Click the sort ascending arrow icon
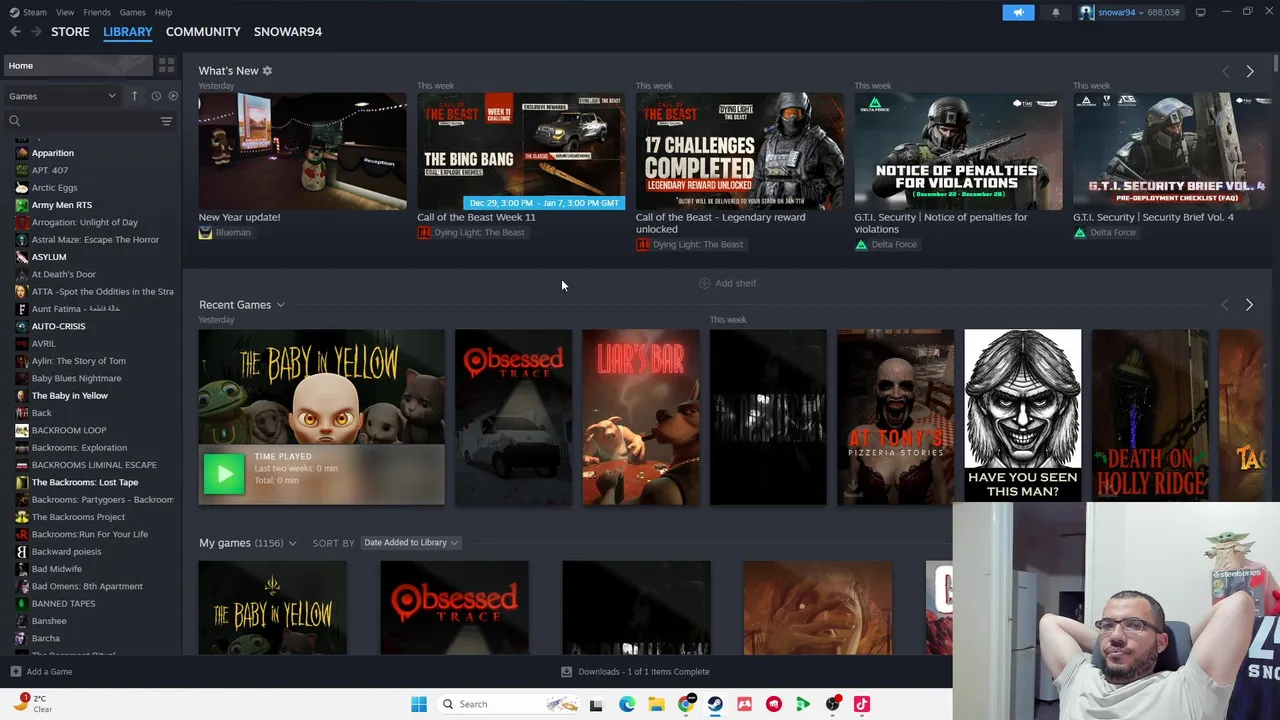 coord(134,96)
